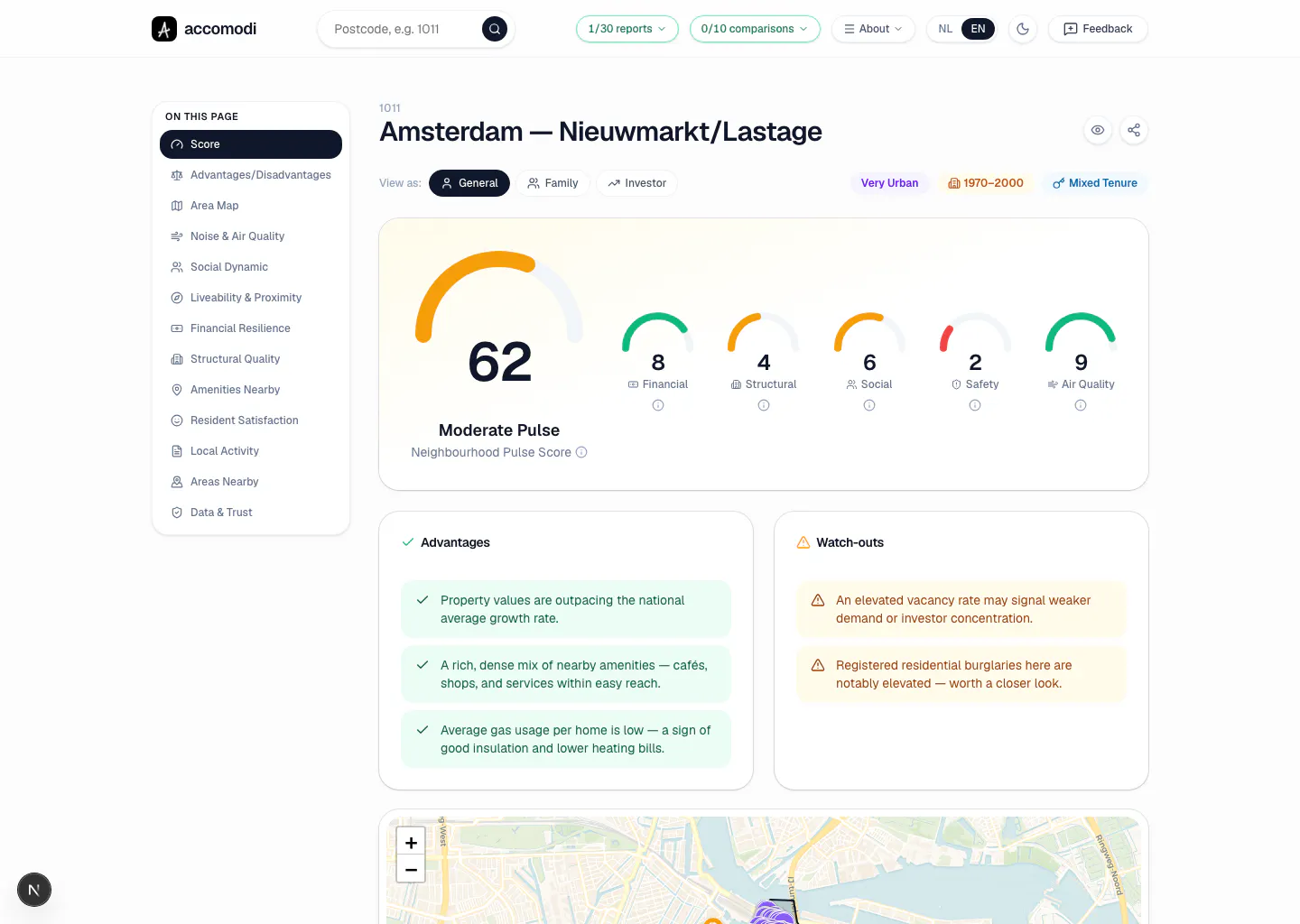The image size is (1300, 924).
Task: Click the accomodi logo
Action: point(204,29)
